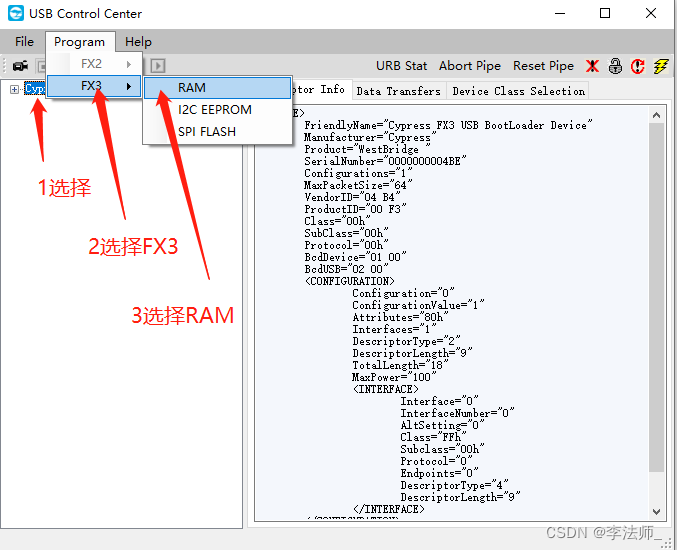The height and width of the screenshot is (550, 677).
Task: Switch to the Data Transfers tab
Action: click(x=399, y=91)
